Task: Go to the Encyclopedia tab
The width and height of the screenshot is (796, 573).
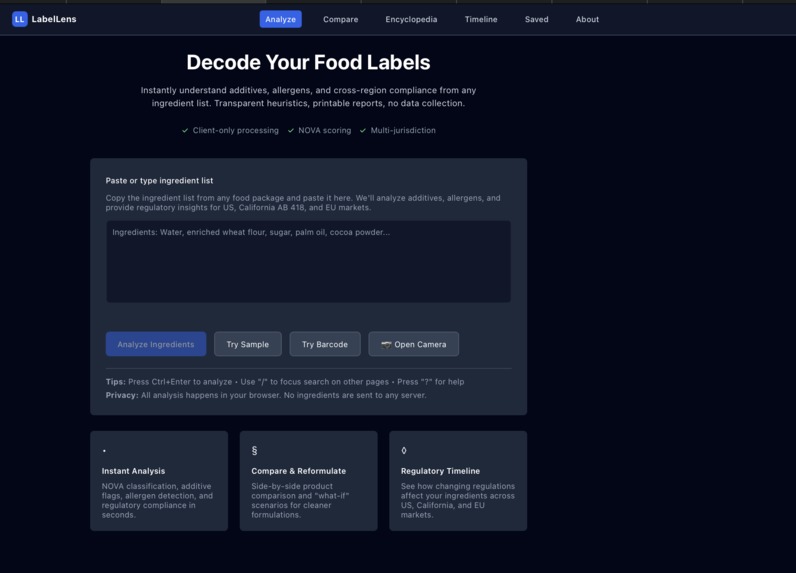Action: (x=411, y=19)
